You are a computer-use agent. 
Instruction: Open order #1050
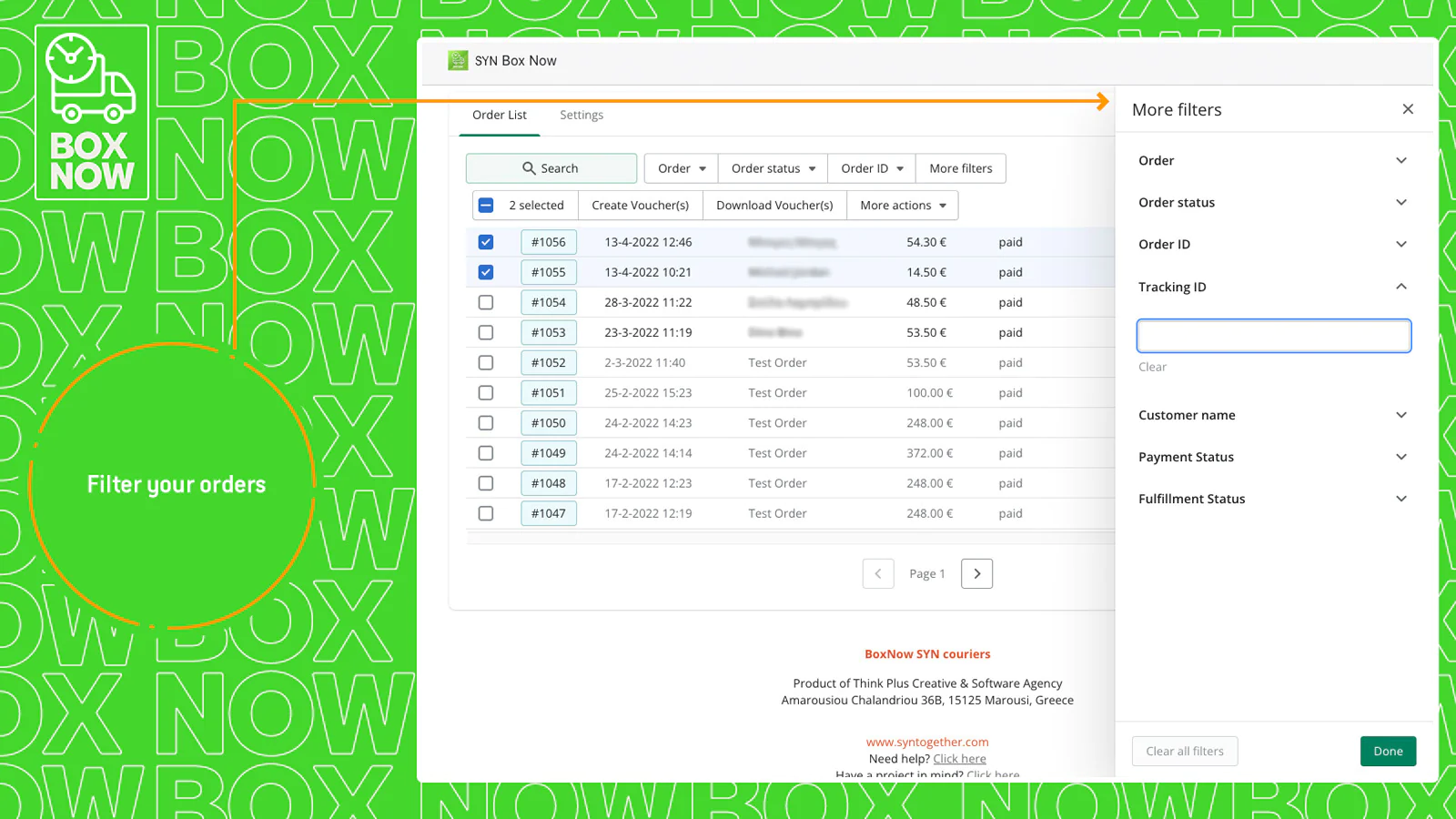coord(549,422)
